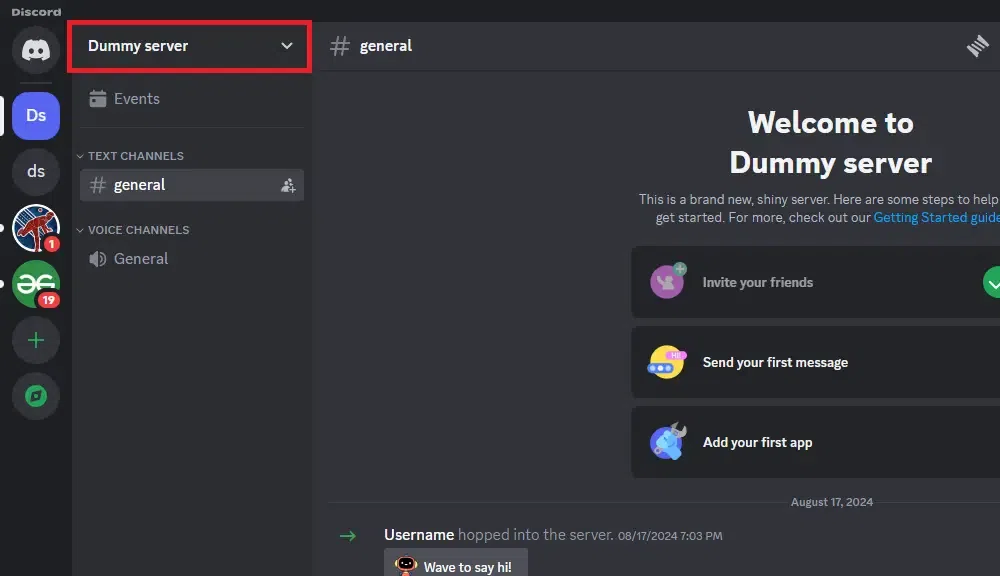Image resolution: width=1000 pixels, height=576 pixels.
Task: Select the Ds server icon in the sidebar
Action: coord(36,115)
